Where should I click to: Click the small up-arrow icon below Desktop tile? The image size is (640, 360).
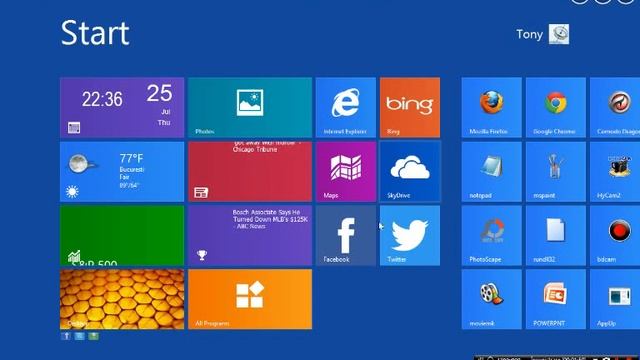pos(66,336)
